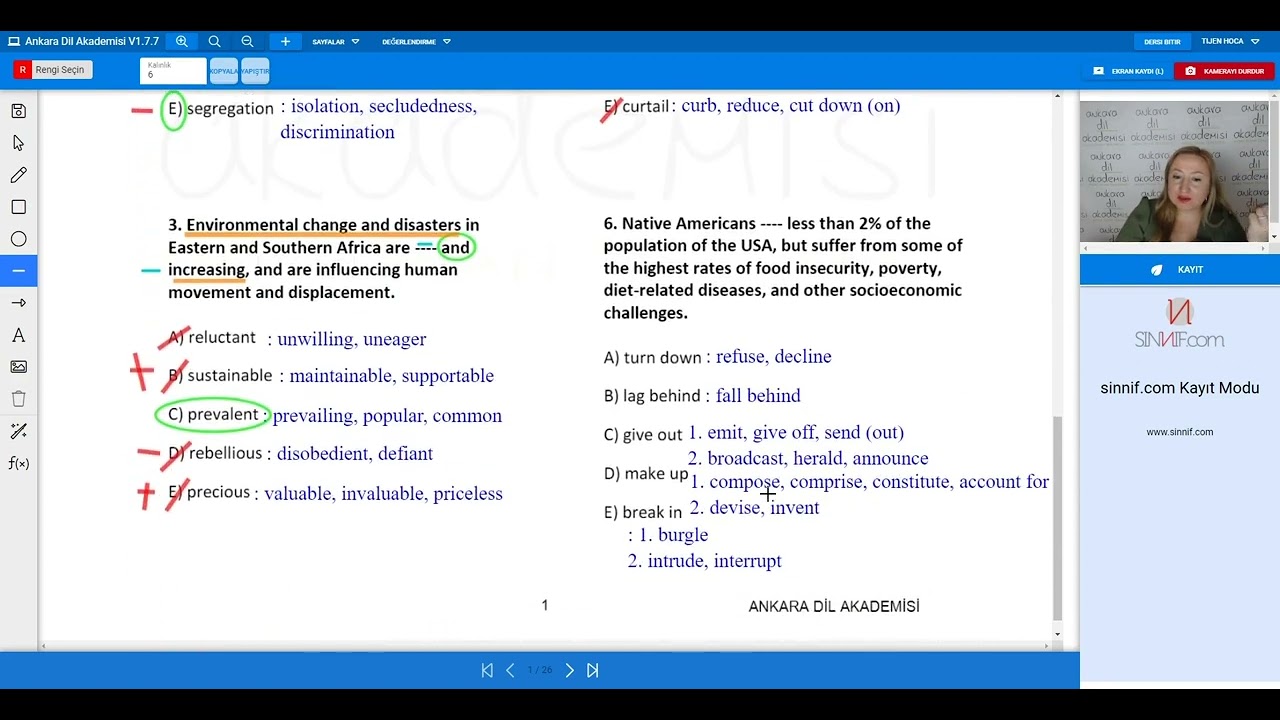Image resolution: width=1280 pixels, height=720 pixels.
Task: Click the Kamerayı Durdur button
Action: (1224, 71)
